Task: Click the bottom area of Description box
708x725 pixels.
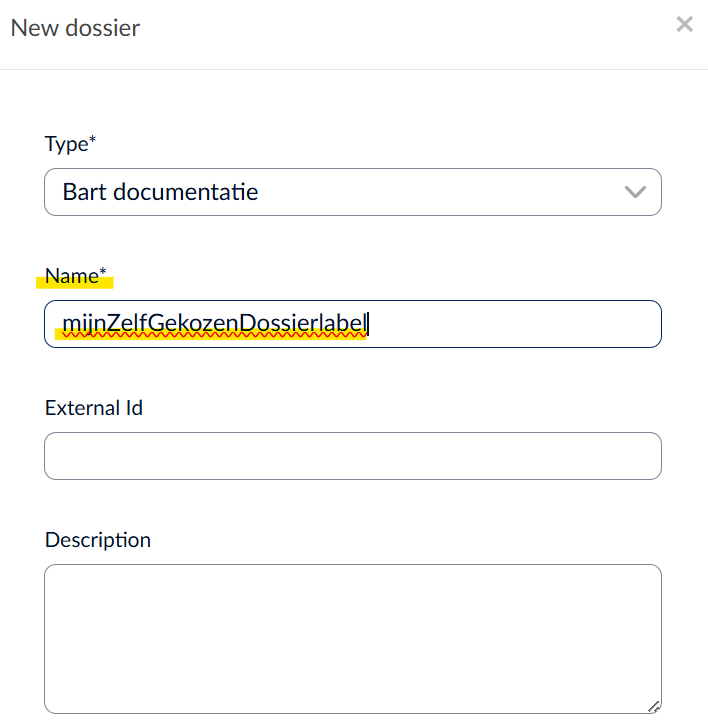Action: [x=352, y=695]
